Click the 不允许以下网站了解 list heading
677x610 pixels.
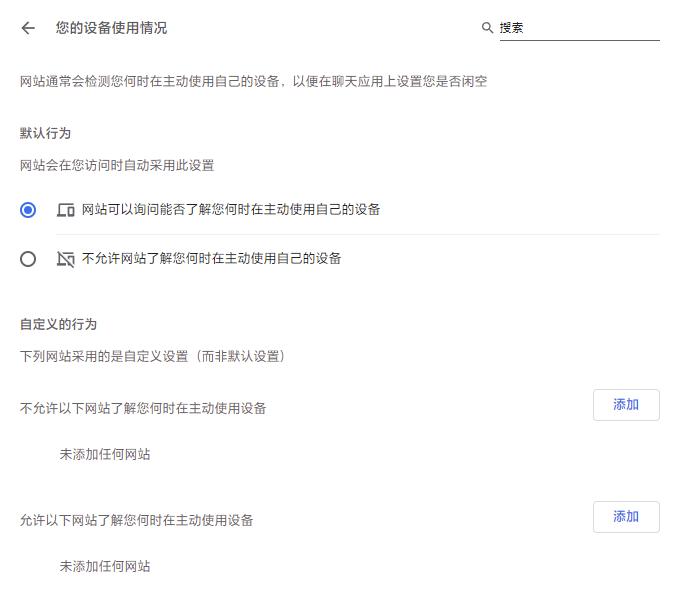click(143, 408)
